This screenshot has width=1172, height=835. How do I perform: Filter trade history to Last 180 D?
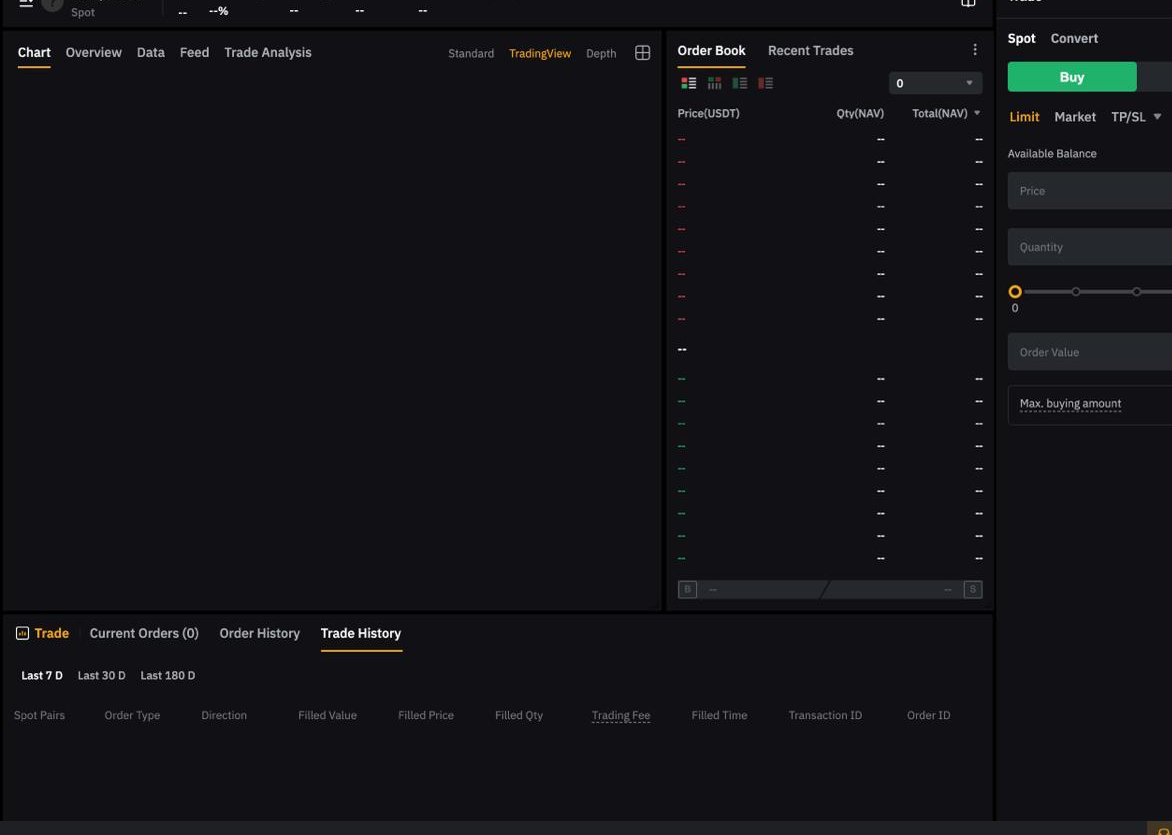point(167,675)
